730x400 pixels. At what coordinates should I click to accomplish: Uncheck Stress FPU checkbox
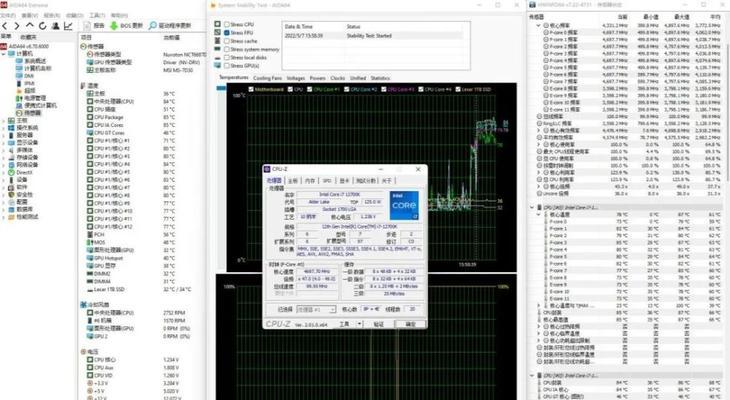coord(227,33)
